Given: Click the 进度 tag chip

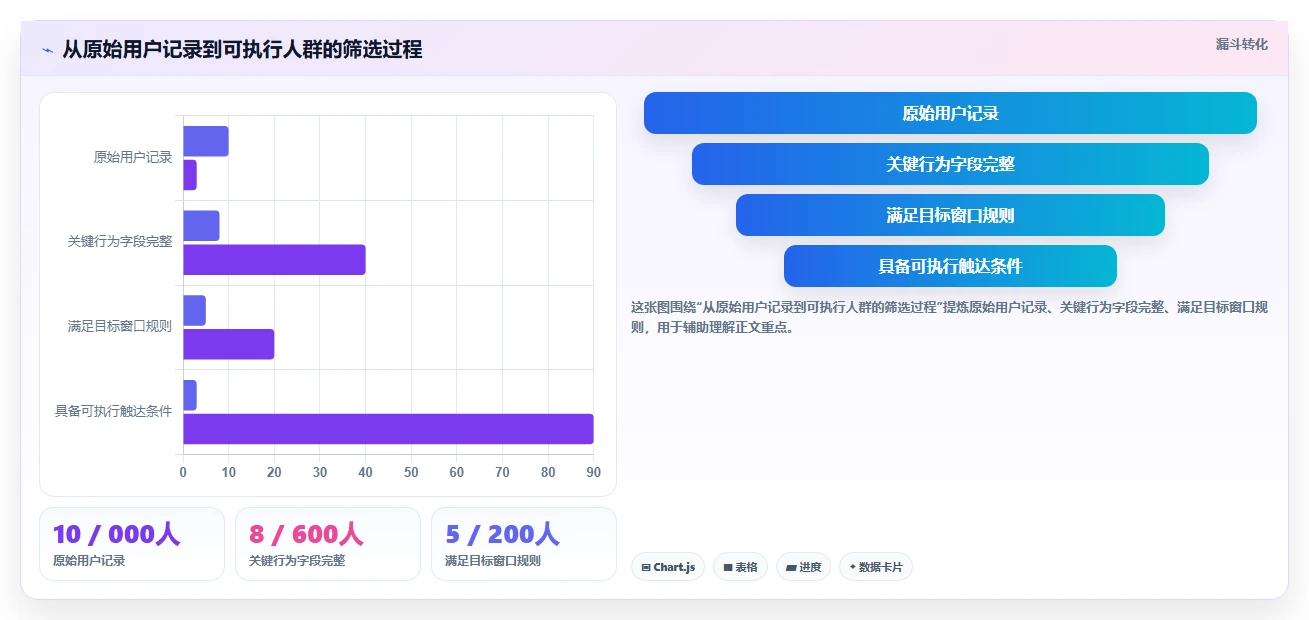Looking at the screenshot, I should tap(803, 567).
